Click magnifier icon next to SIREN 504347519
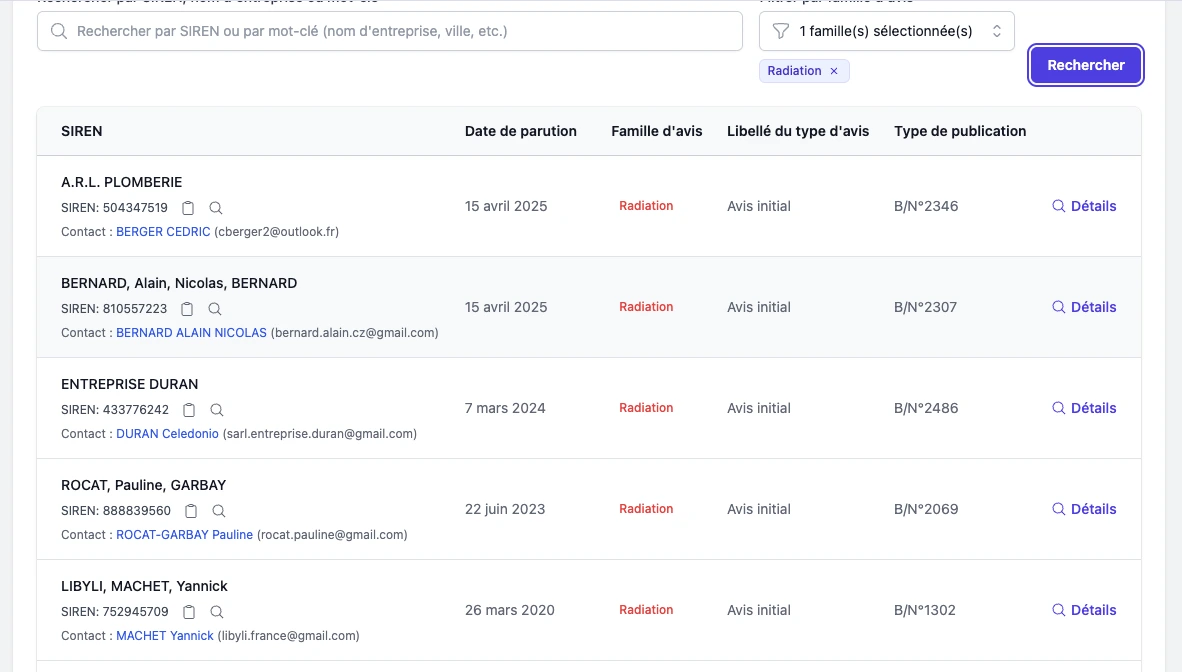This screenshot has height=672, width=1182. point(216,207)
